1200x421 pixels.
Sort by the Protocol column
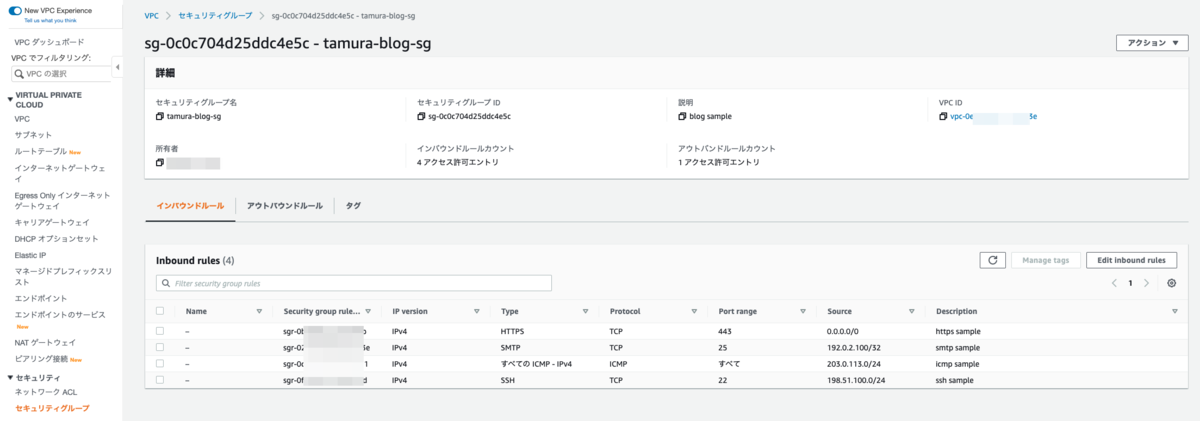(694, 312)
